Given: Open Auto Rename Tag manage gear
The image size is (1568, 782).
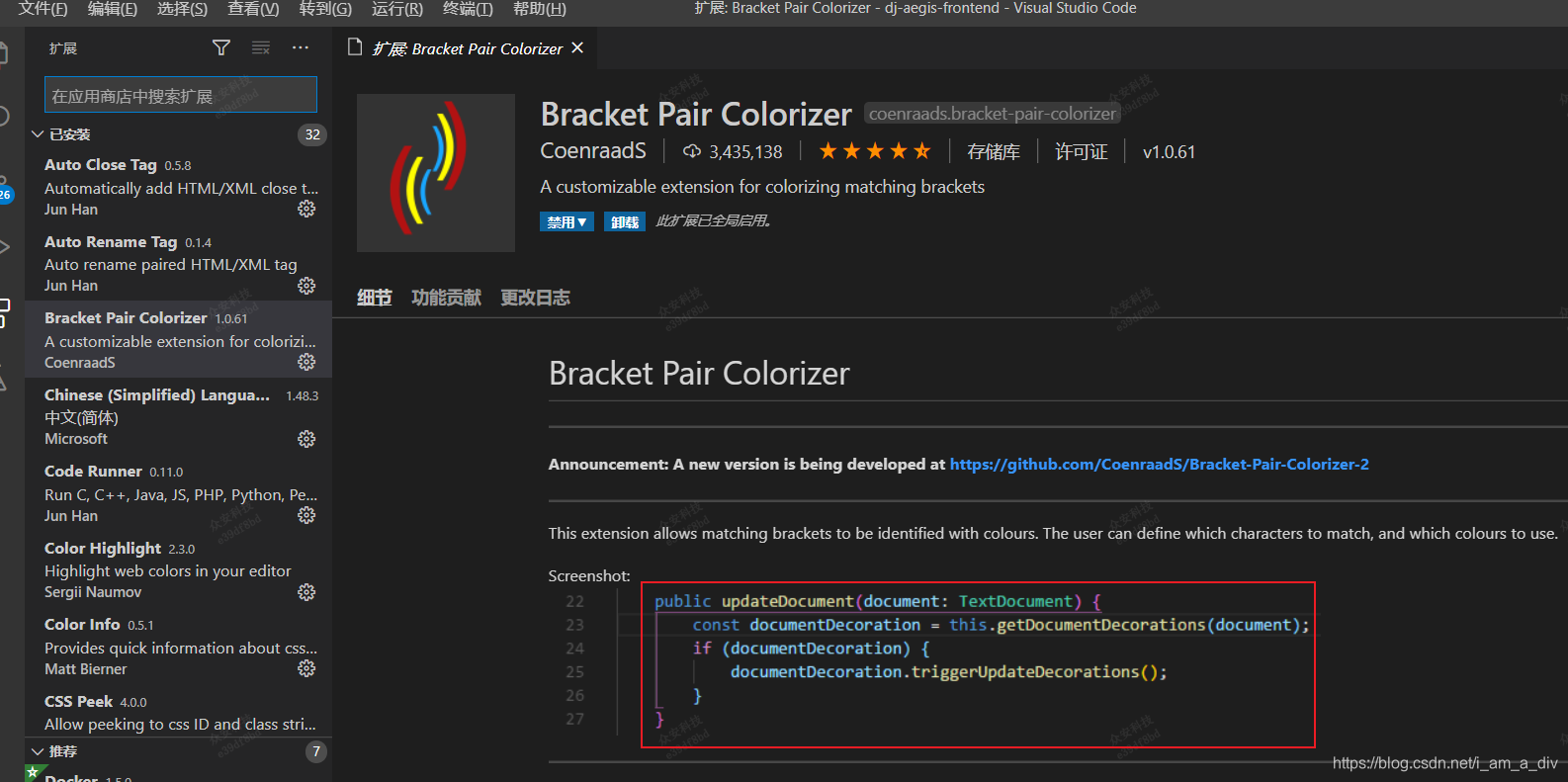Looking at the screenshot, I should 306,286.
